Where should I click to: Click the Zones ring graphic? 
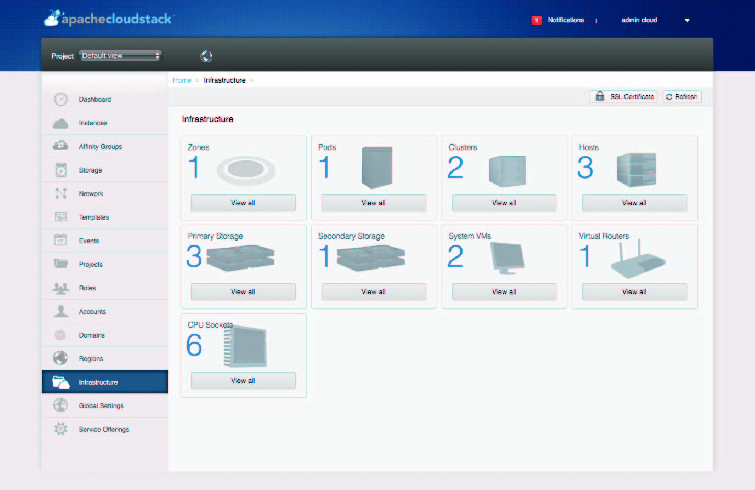[x=246, y=170]
